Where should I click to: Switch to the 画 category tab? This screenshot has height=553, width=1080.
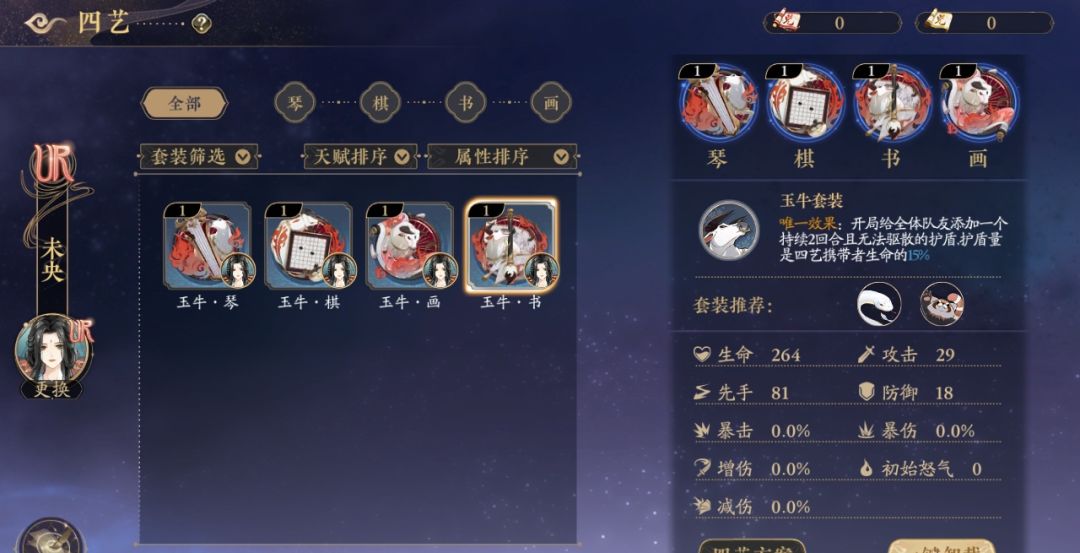click(551, 103)
